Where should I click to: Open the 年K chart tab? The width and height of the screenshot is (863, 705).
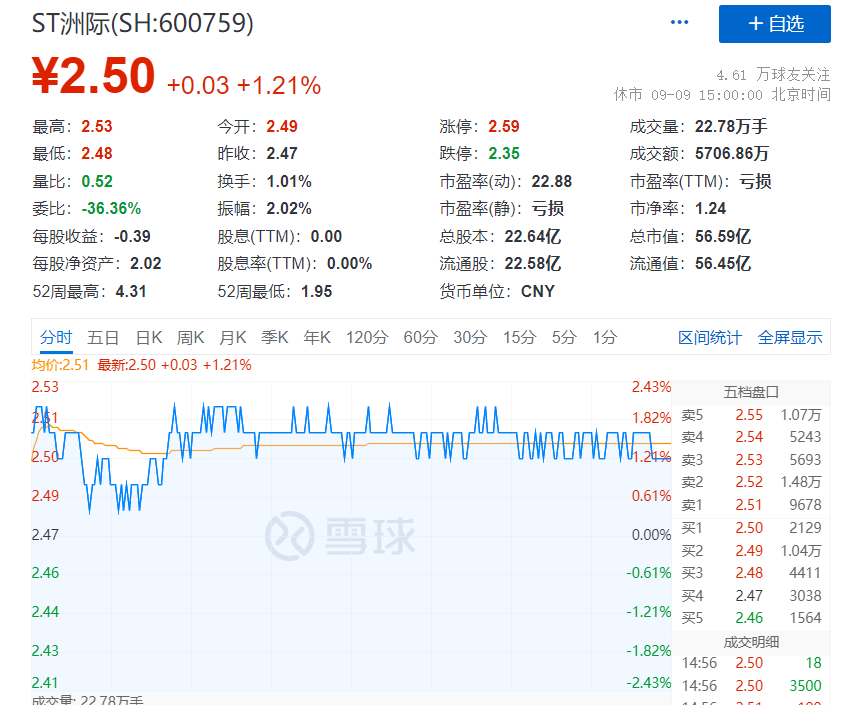click(318, 338)
